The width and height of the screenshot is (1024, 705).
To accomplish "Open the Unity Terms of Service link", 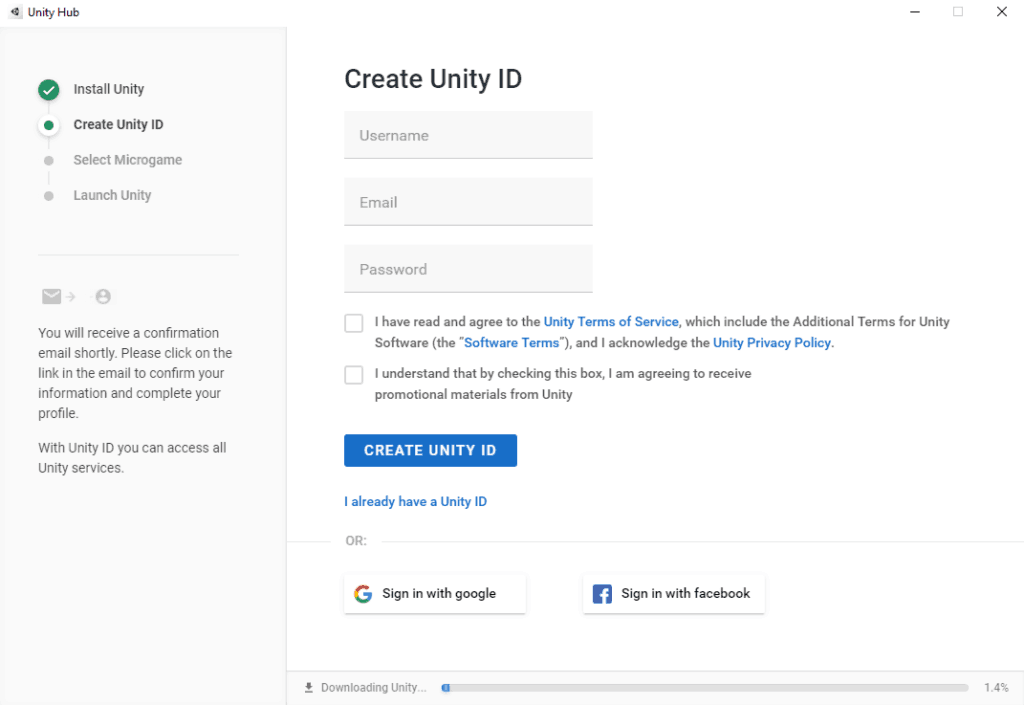I will pos(611,322).
